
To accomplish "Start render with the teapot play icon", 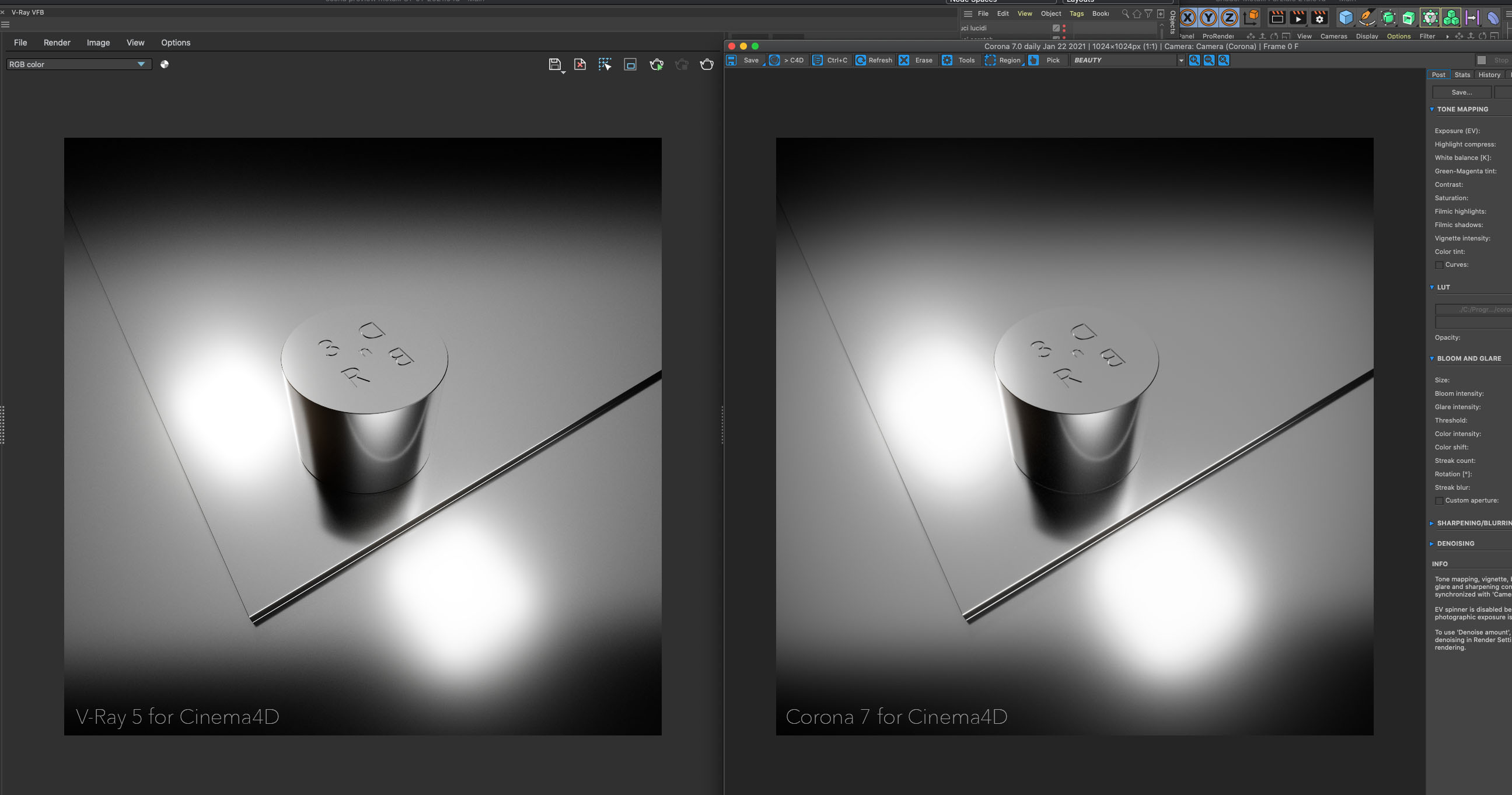I will click(x=657, y=65).
